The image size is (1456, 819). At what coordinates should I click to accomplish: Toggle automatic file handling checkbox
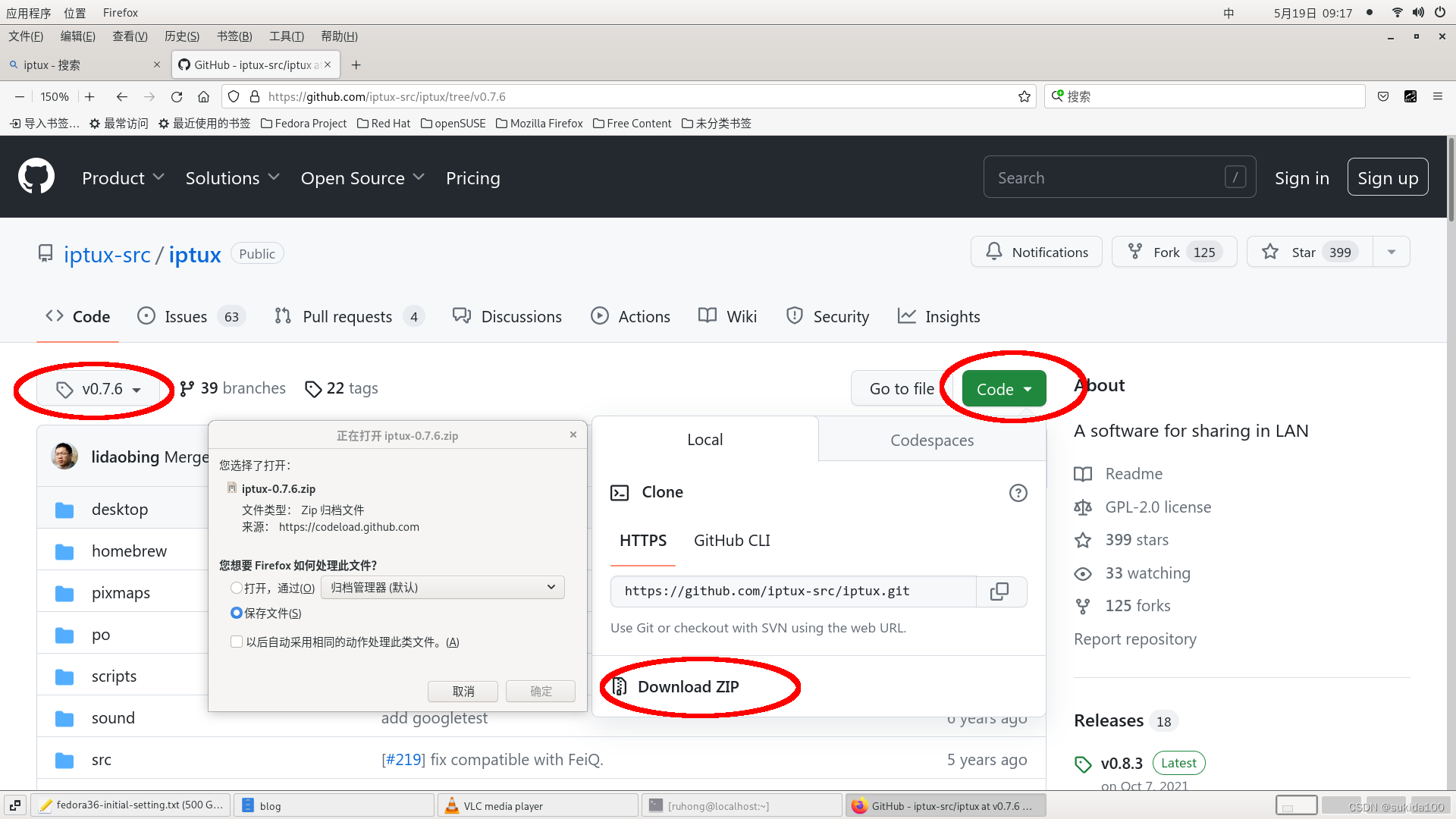coord(234,641)
